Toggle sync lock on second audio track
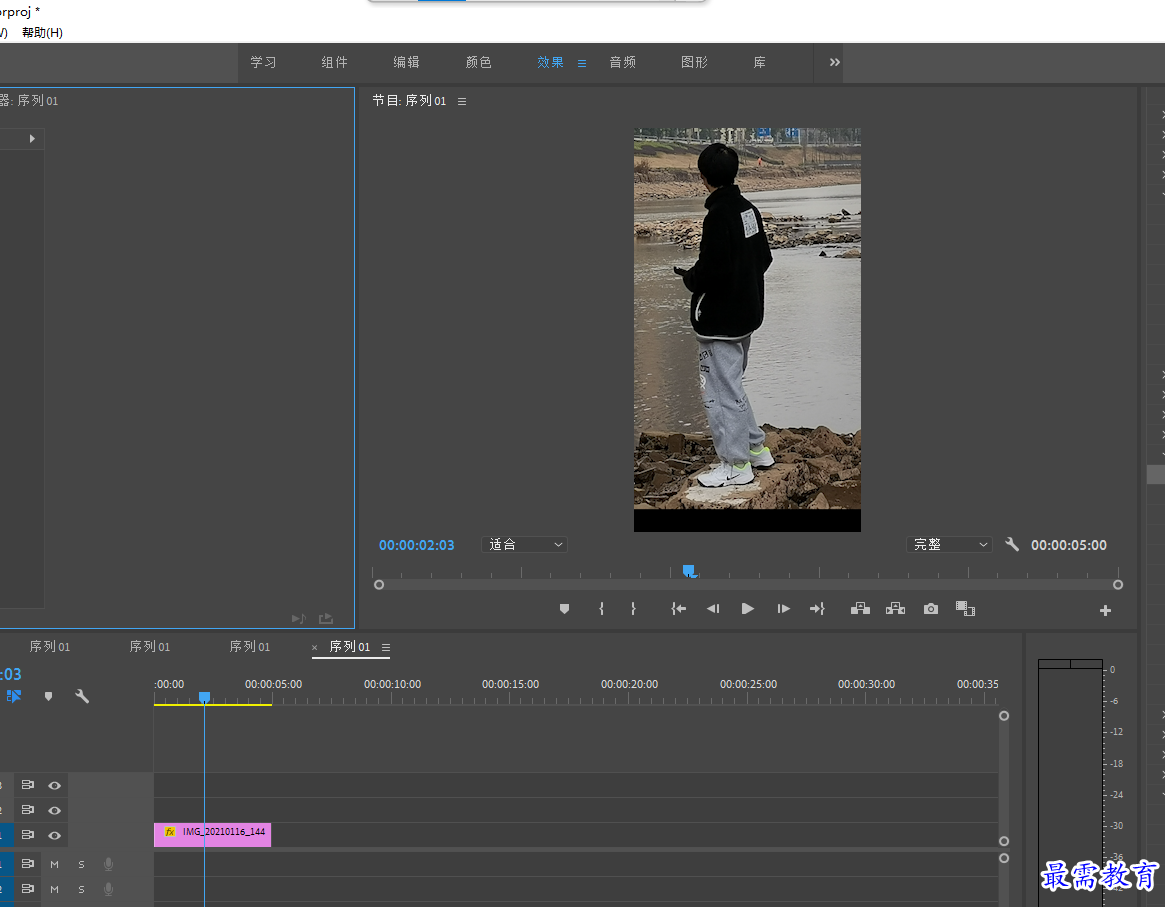1165x907 pixels. coord(27,888)
